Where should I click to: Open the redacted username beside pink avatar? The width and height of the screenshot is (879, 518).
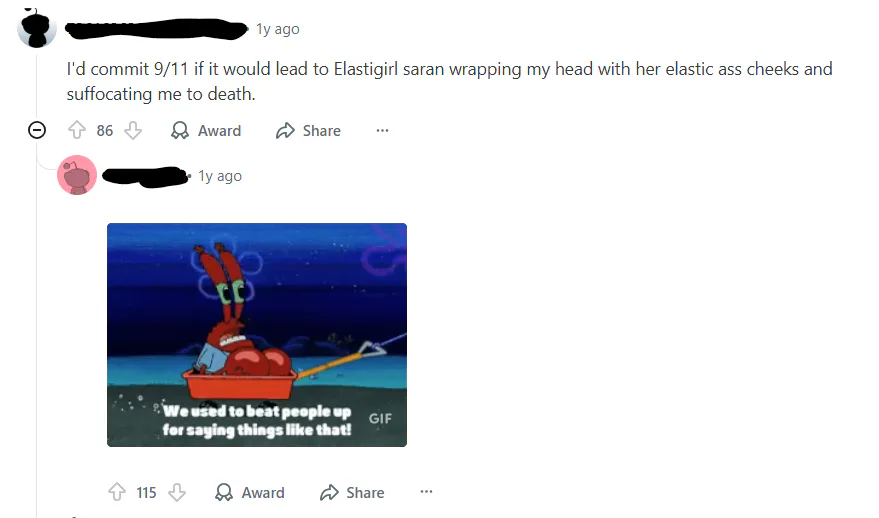pyautogui.click(x=145, y=176)
